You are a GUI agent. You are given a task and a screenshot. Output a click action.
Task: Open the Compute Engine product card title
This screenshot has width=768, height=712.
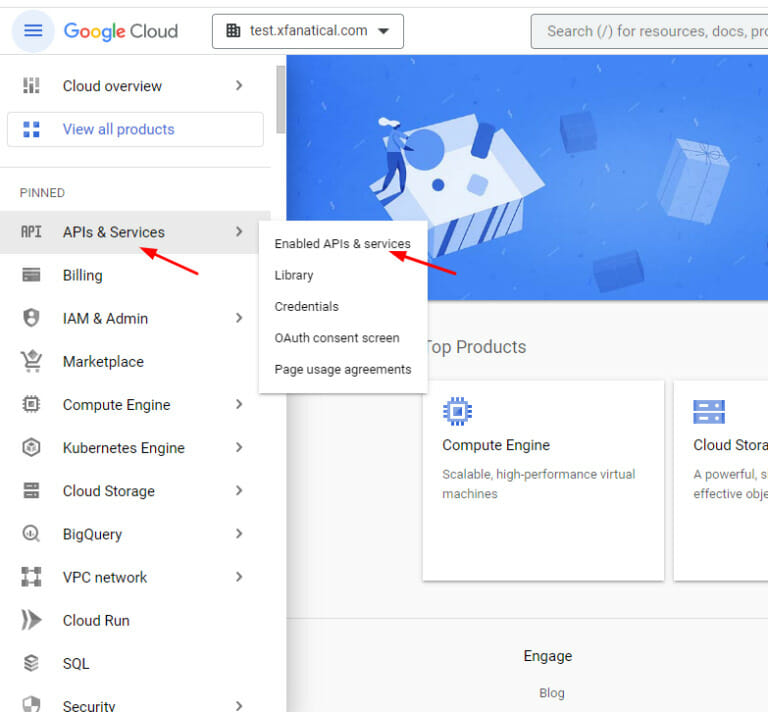(496, 445)
